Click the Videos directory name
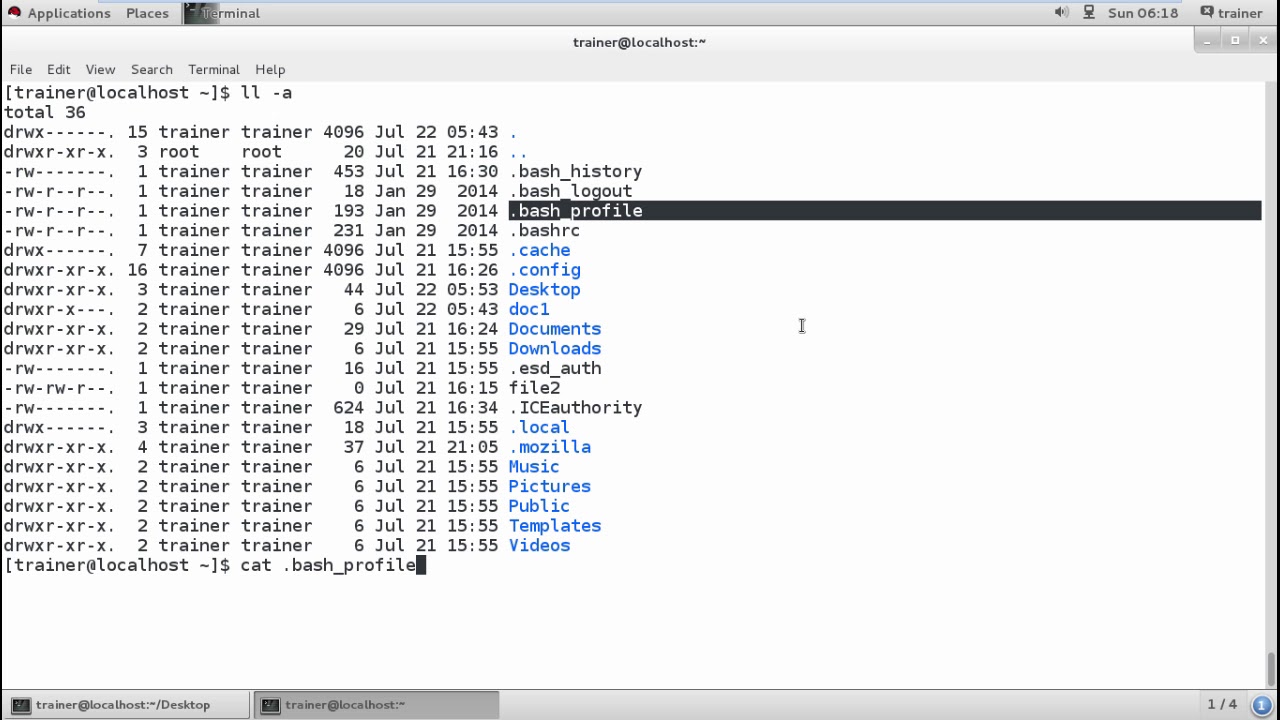The width and height of the screenshot is (1280, 720). 539,545
